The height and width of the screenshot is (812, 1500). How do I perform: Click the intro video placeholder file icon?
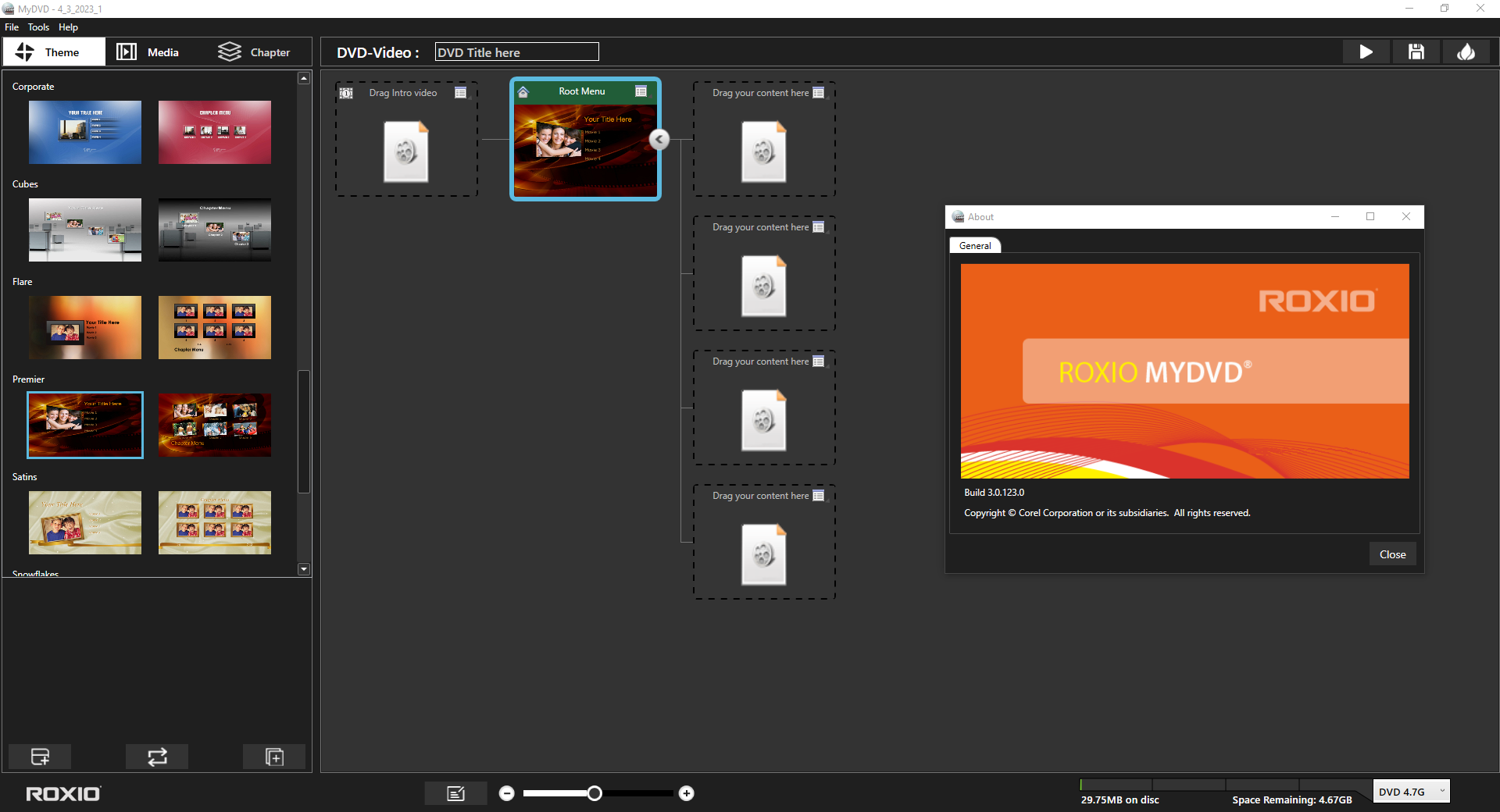(x=406, y=151)
